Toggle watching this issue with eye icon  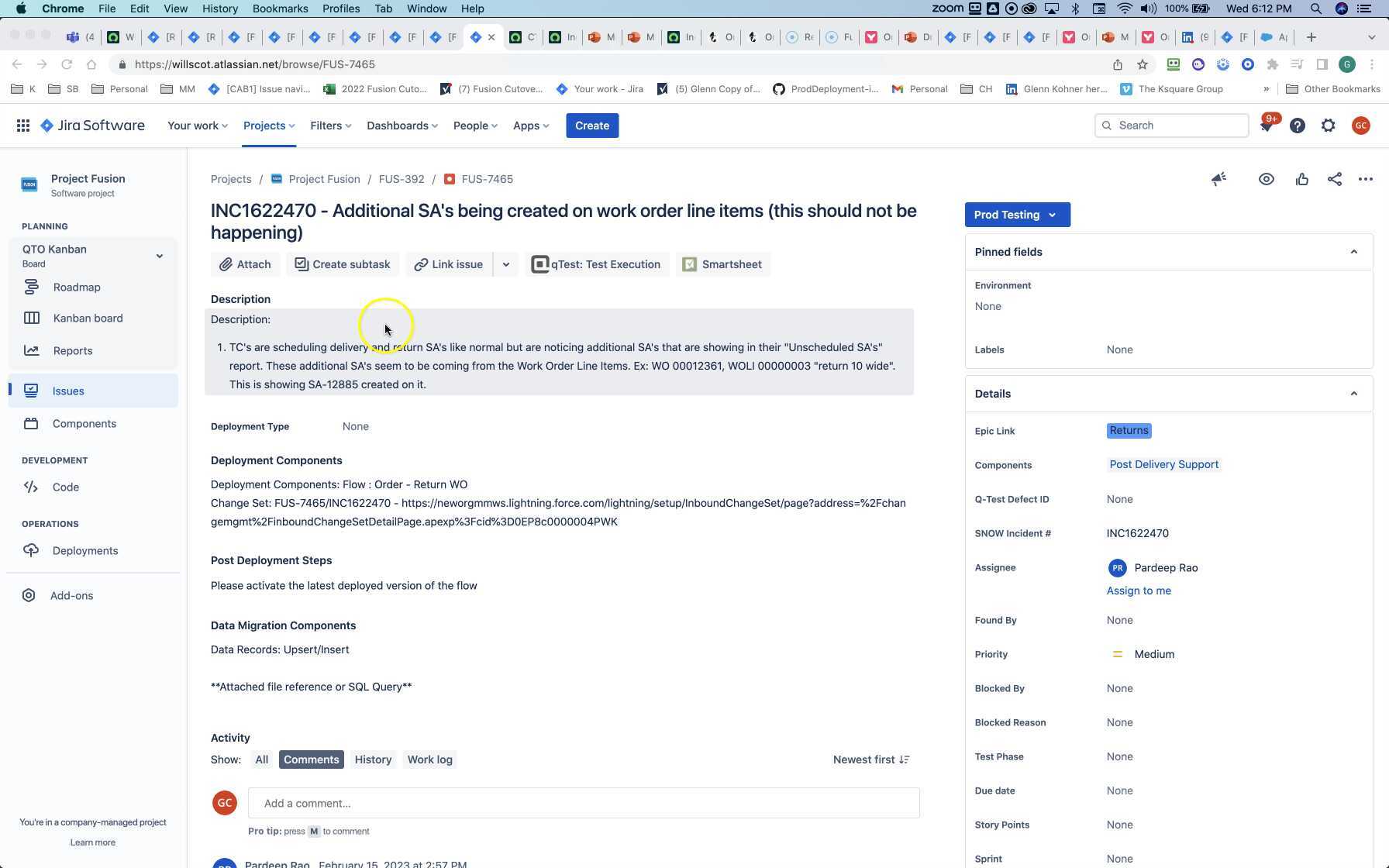pos(1266,179)
